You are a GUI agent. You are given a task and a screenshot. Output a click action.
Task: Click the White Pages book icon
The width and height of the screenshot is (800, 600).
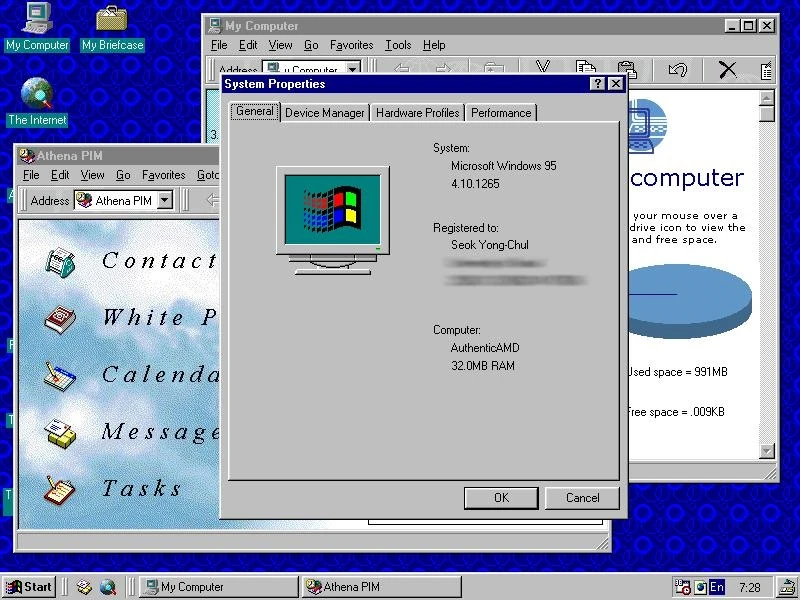pyautogui.click(x=60, y=319)
